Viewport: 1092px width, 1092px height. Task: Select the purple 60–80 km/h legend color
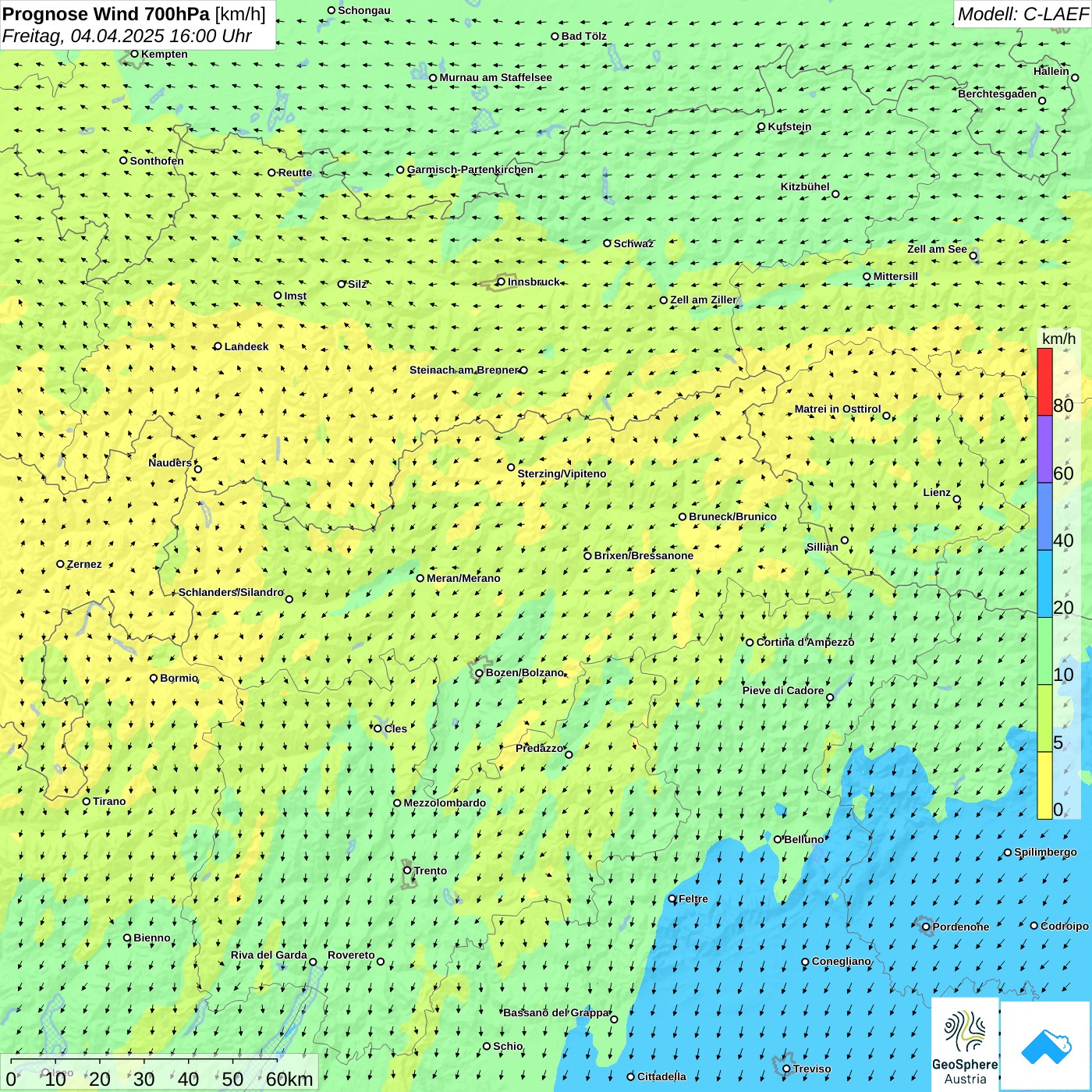1044,449
